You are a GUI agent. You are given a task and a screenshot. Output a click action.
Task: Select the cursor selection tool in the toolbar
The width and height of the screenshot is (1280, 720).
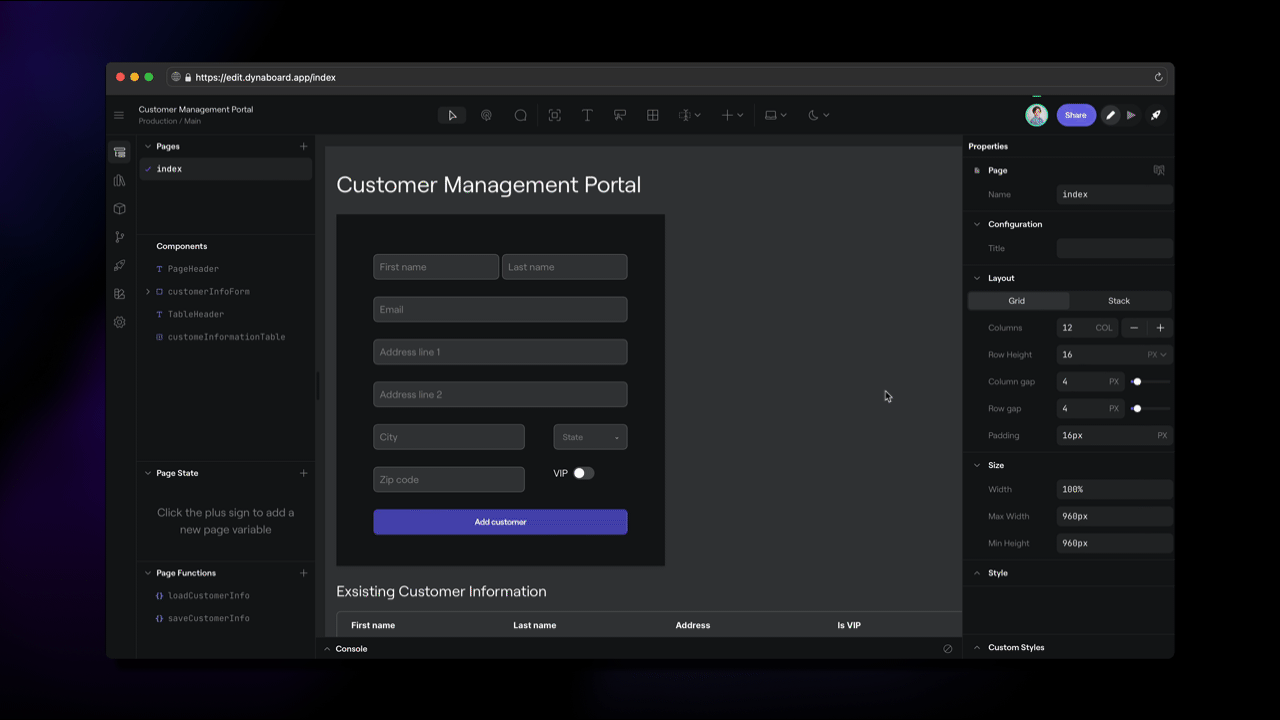[x=452, y=115]
